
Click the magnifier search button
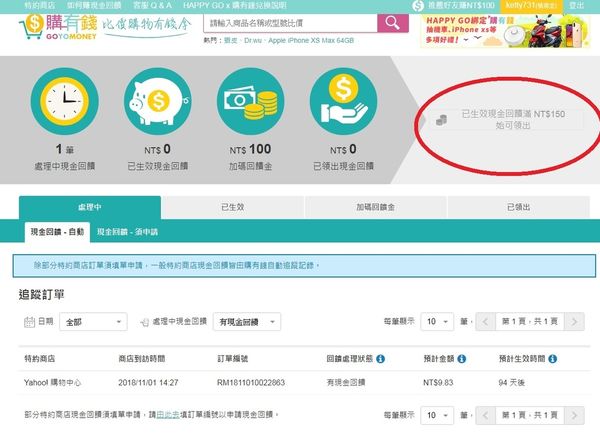(391, 22)
